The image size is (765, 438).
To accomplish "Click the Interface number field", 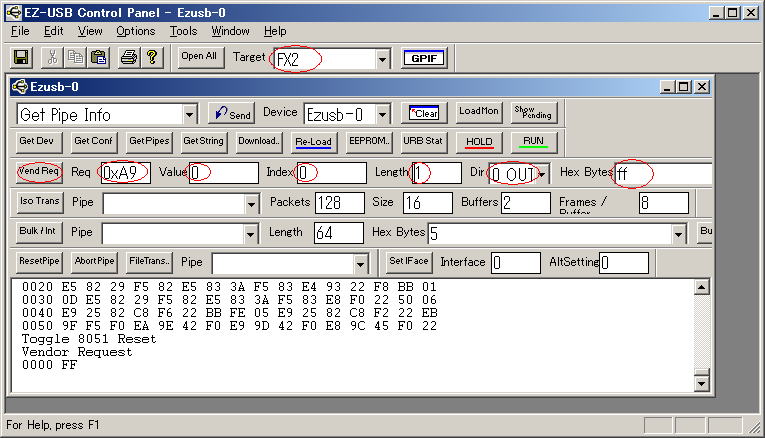I will point(516,263).
